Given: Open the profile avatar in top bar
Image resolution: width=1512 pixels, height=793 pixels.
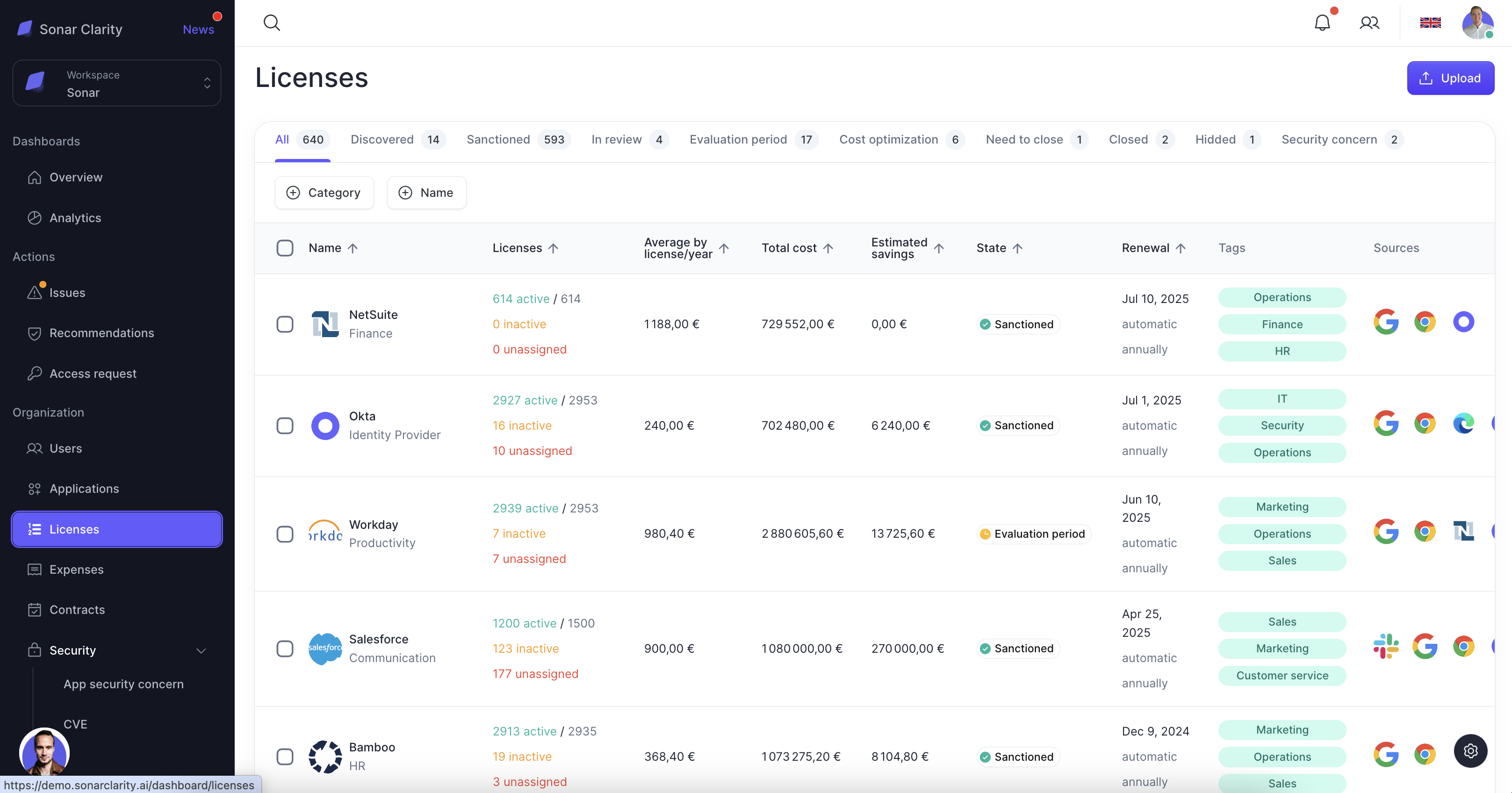Looking at the screenshot, I should point(1477,23).
